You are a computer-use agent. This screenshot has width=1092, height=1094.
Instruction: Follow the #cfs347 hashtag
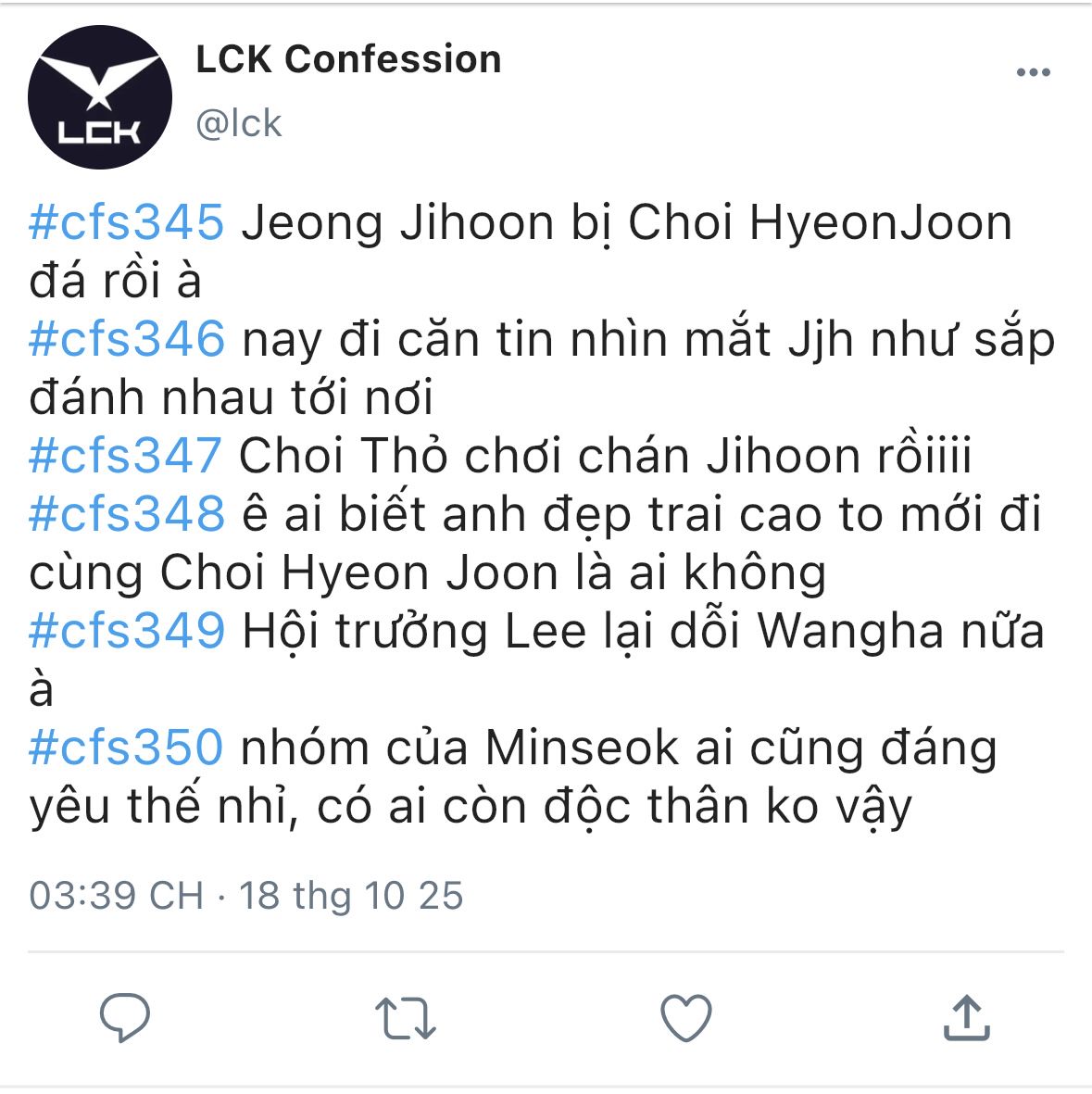(x=125, y=456)
